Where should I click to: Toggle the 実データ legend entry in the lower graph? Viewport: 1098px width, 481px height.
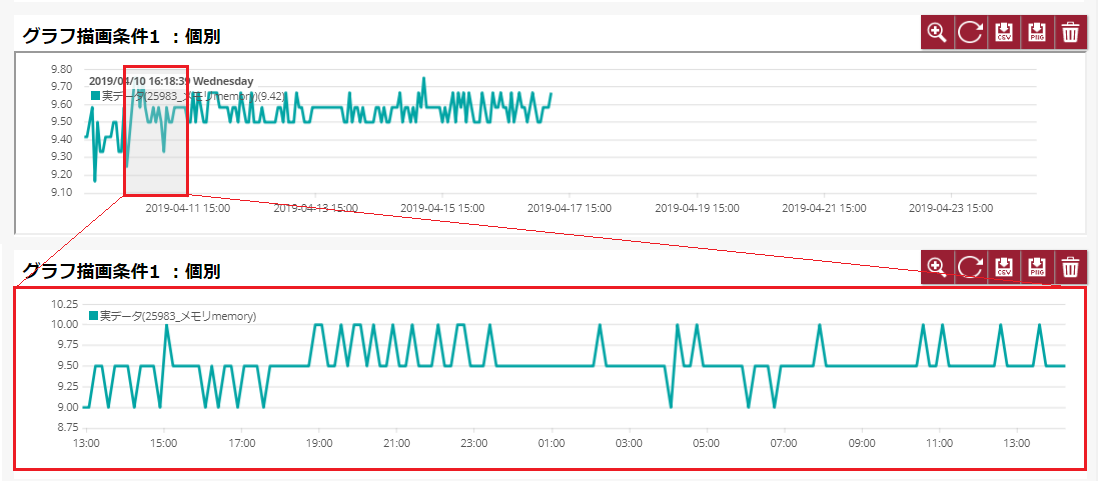pyautogui.click(x=177, y=316)
